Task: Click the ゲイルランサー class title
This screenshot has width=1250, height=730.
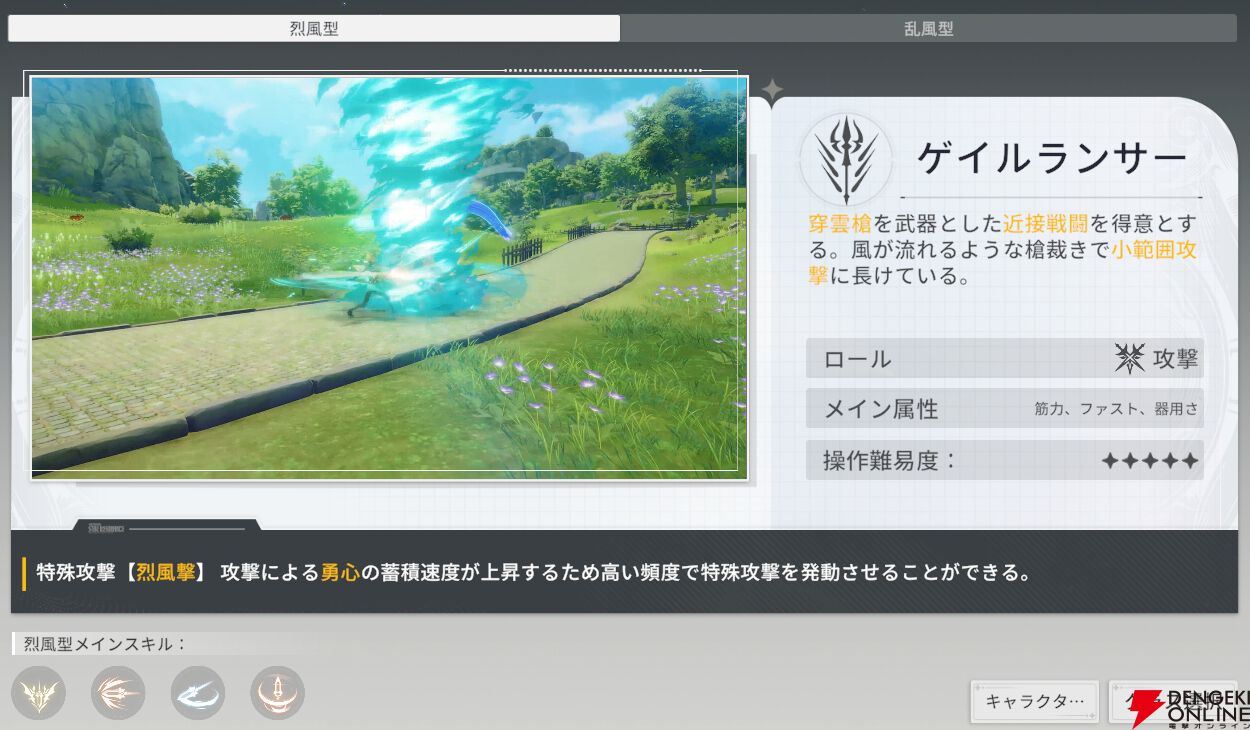Action: 1053,158
